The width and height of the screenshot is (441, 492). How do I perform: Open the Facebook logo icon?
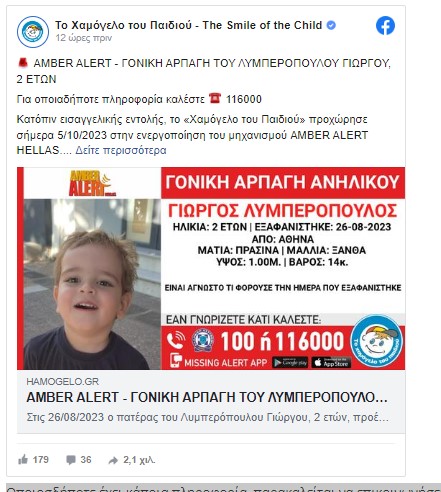[385, 26]
